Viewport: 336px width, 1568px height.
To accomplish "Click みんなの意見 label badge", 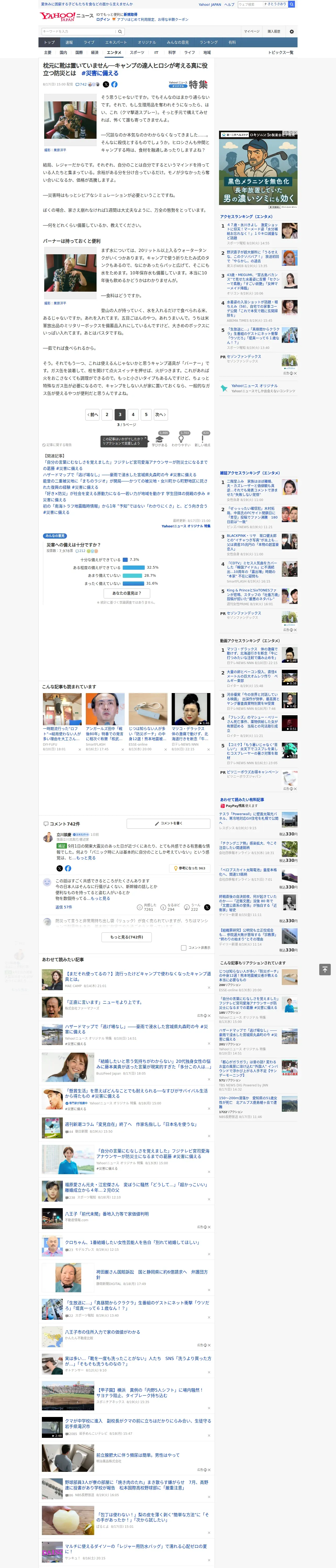I will (x=55, y=536).
